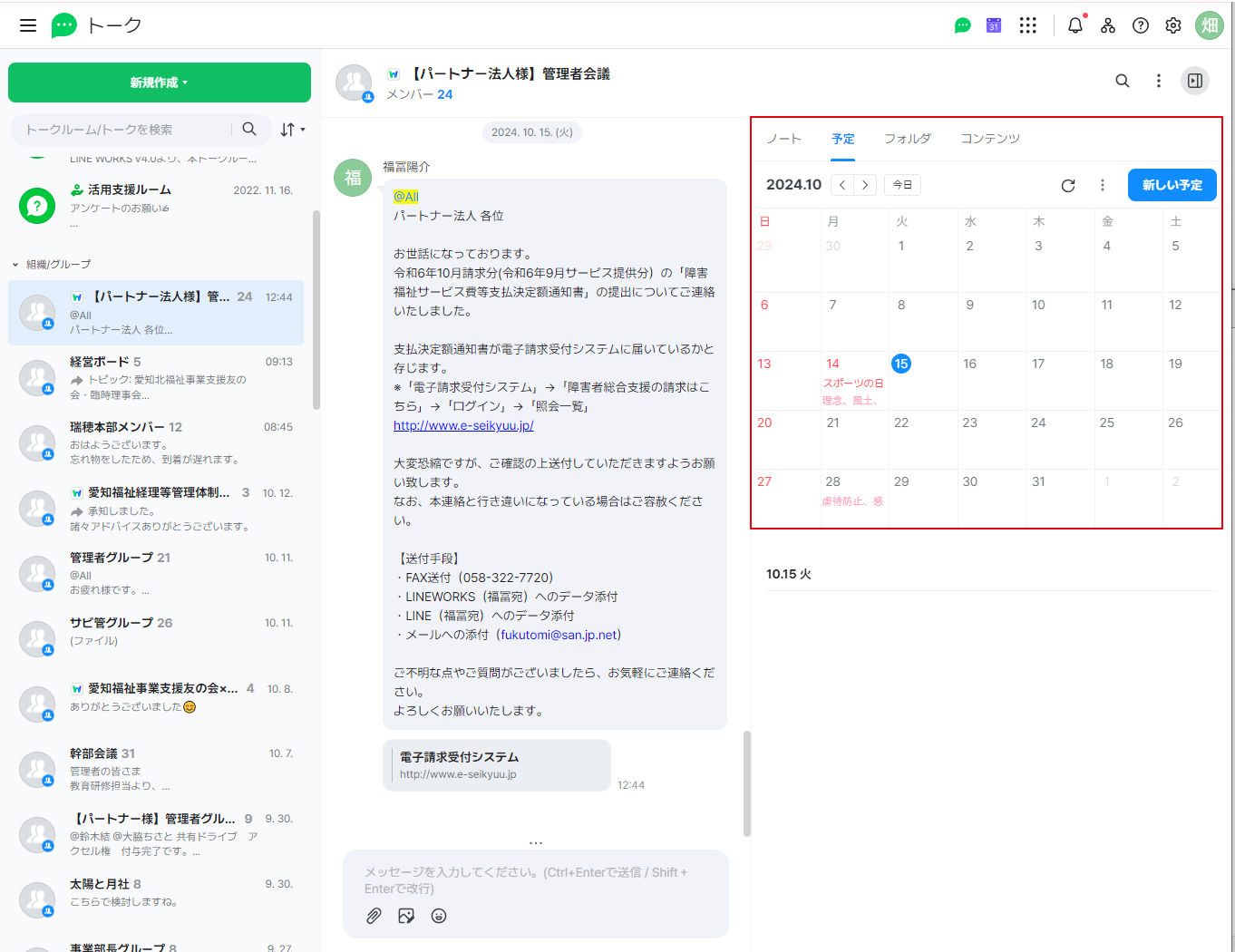This screenshot has width=1235, height=952.
Task: Switch to the 予定 tab
Action: point(843,139)
